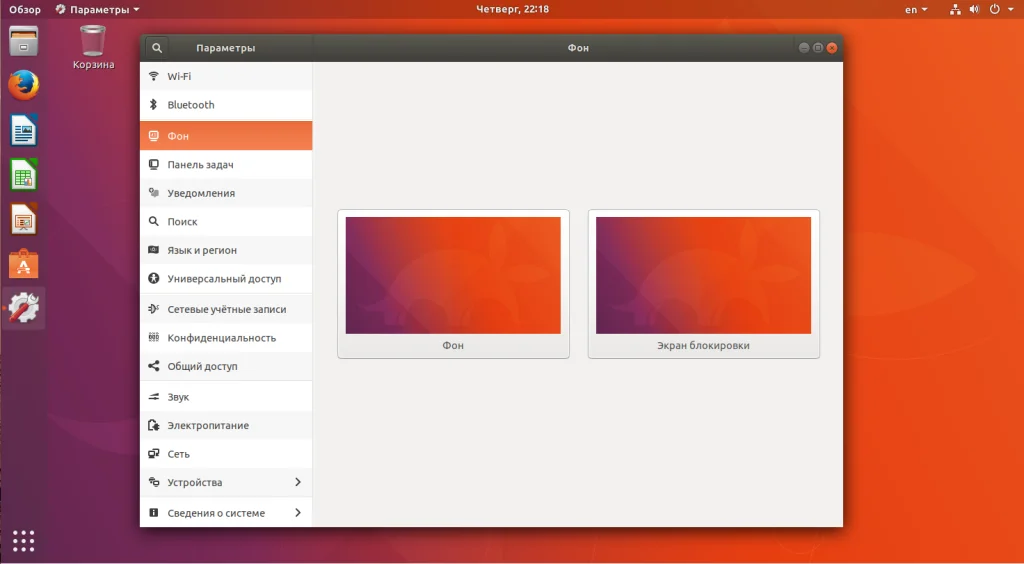Click Обзор activities button
This screenshot has width=1024, height=564.
pyautogui.click(x=25, y=10)
